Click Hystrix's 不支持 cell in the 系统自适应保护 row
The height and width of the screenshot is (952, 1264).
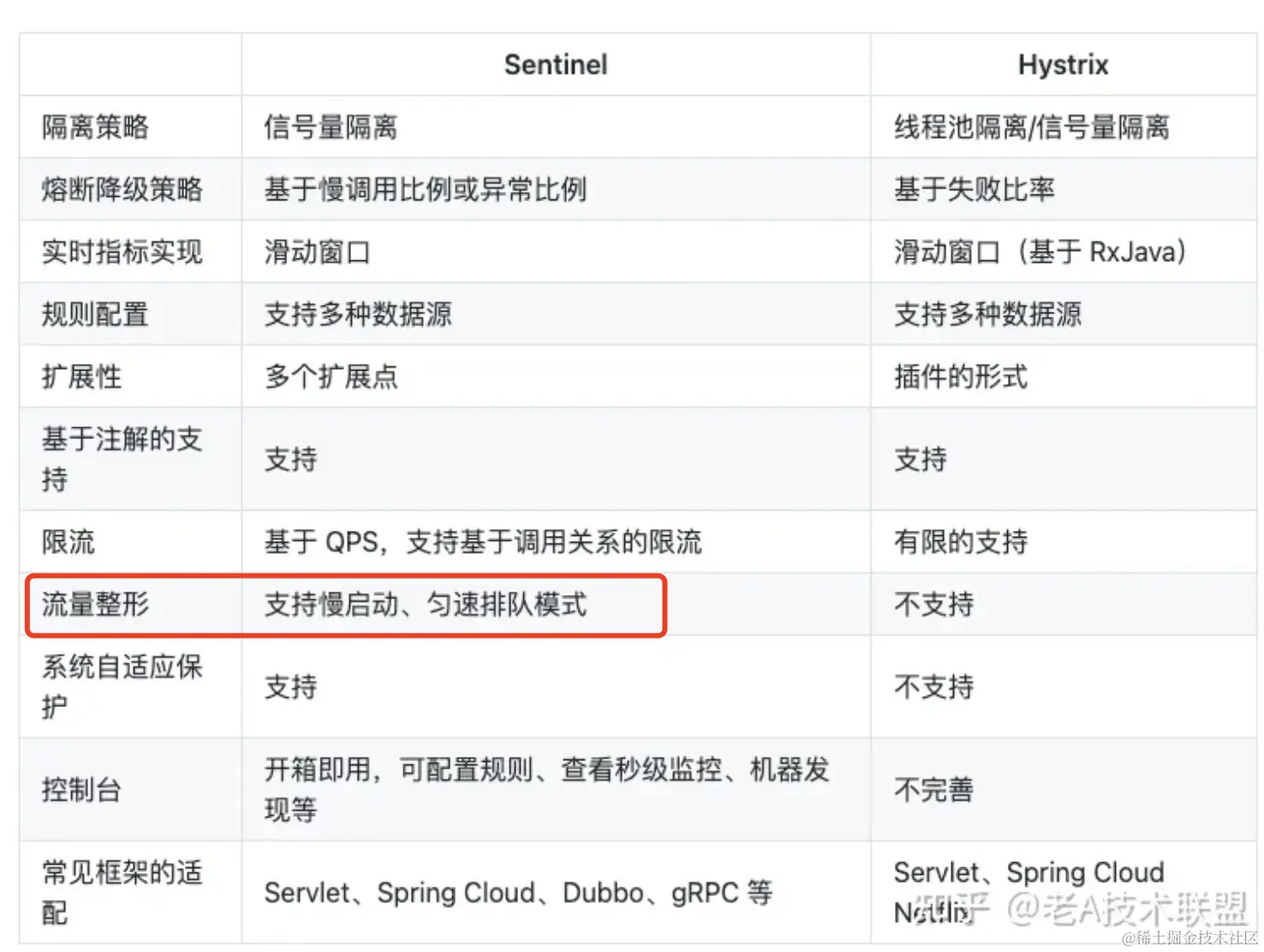(x=1064, y=687)
